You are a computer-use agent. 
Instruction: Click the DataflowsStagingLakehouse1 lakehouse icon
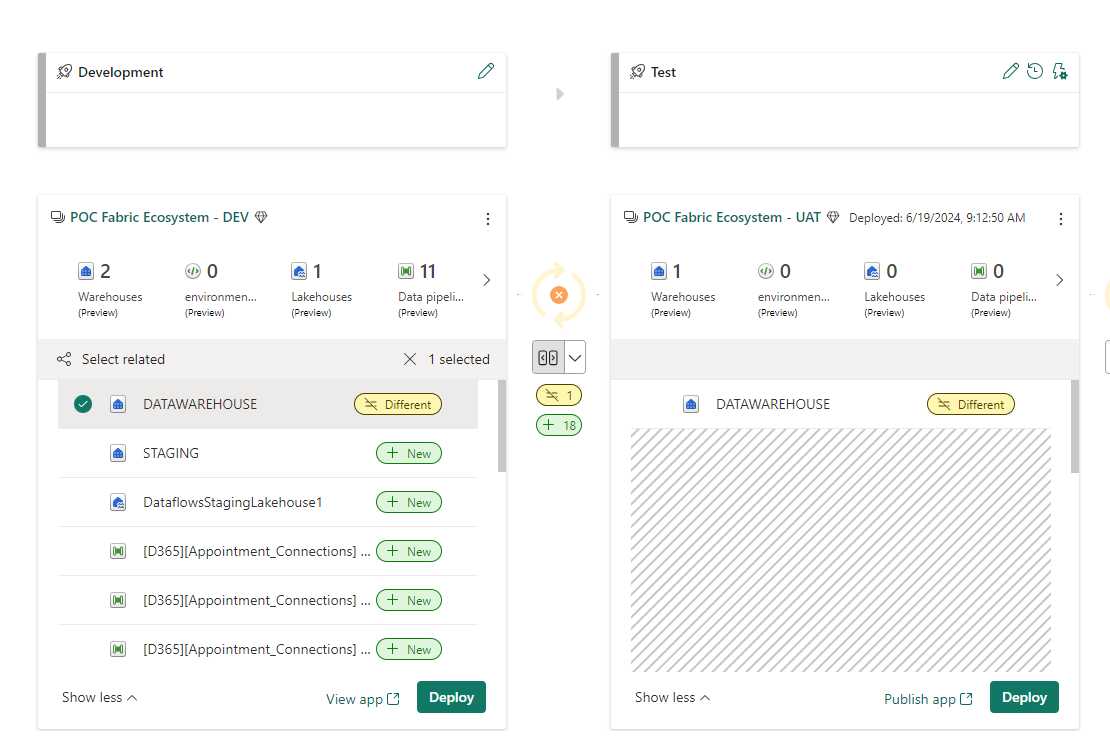point(118,502)
